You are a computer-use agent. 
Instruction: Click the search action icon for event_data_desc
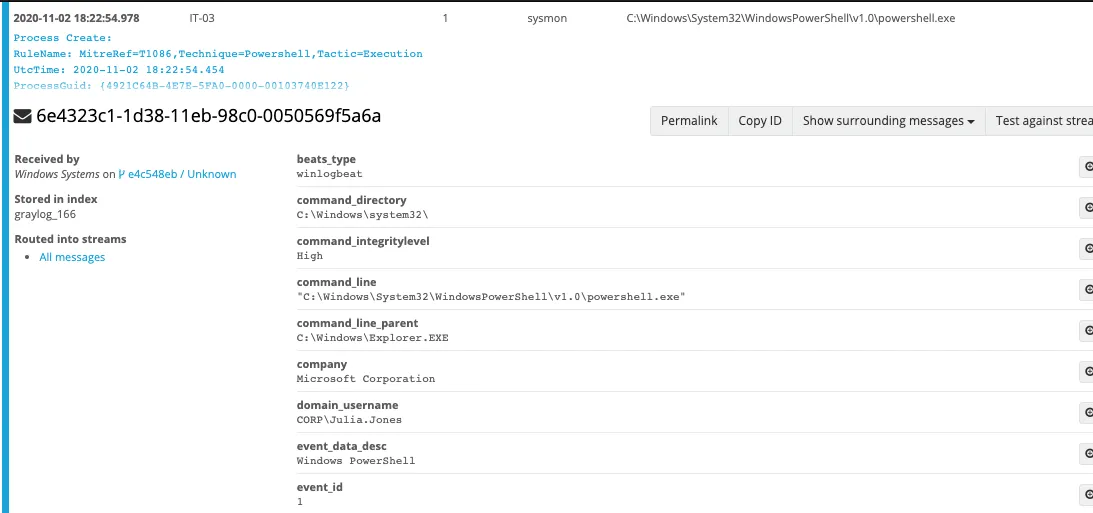(1086, 454)
